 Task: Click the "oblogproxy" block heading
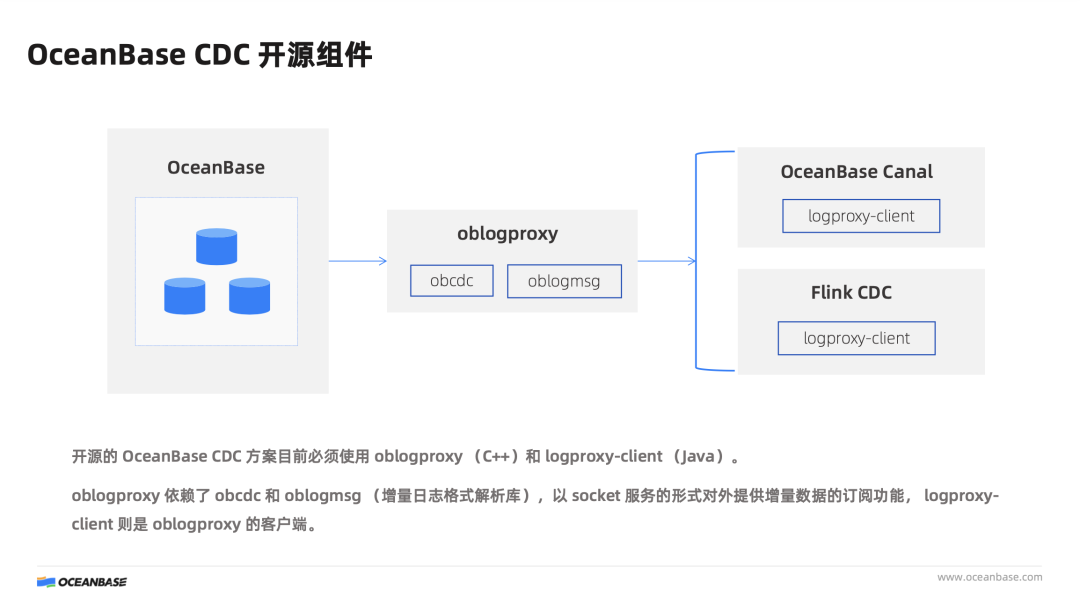coord(508,234)
